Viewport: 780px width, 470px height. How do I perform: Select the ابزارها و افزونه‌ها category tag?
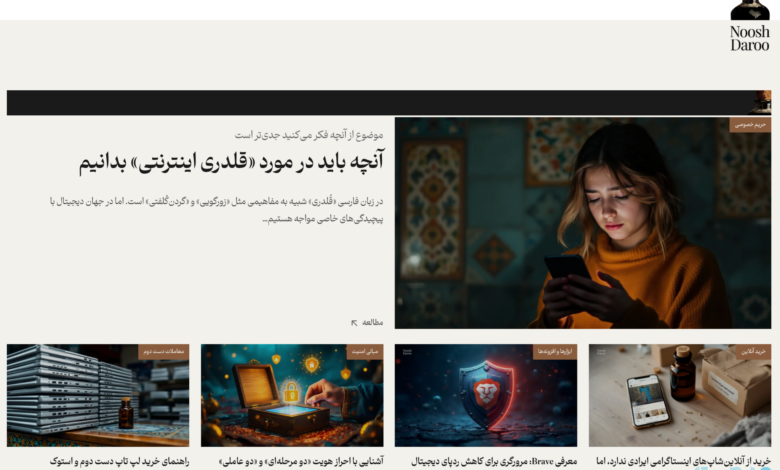[x=555, y=352]
